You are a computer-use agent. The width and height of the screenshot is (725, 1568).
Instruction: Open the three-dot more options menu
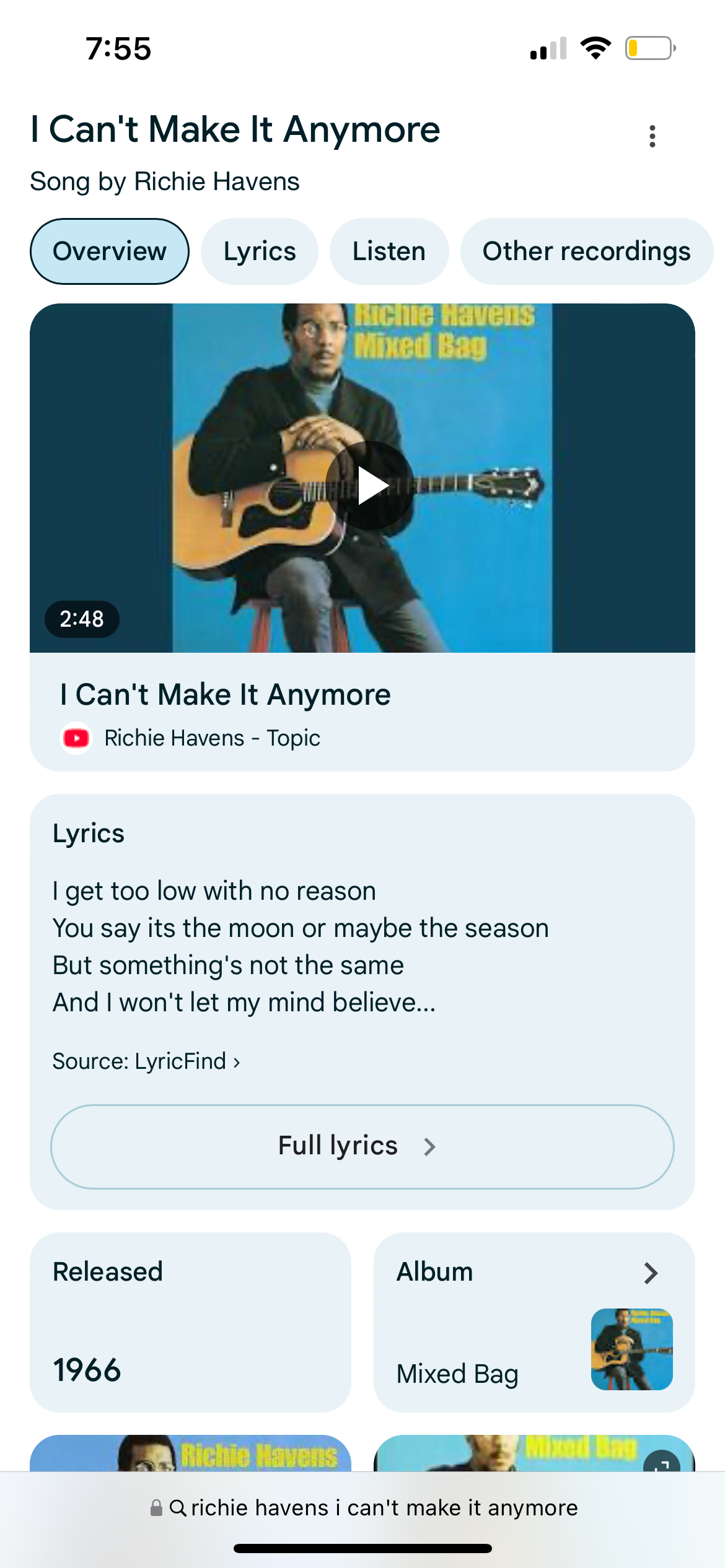click(x=652, y=136)
